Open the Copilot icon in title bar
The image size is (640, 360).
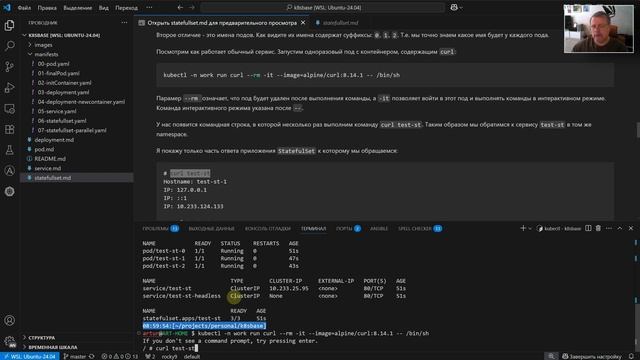click(x=454, y=7)
